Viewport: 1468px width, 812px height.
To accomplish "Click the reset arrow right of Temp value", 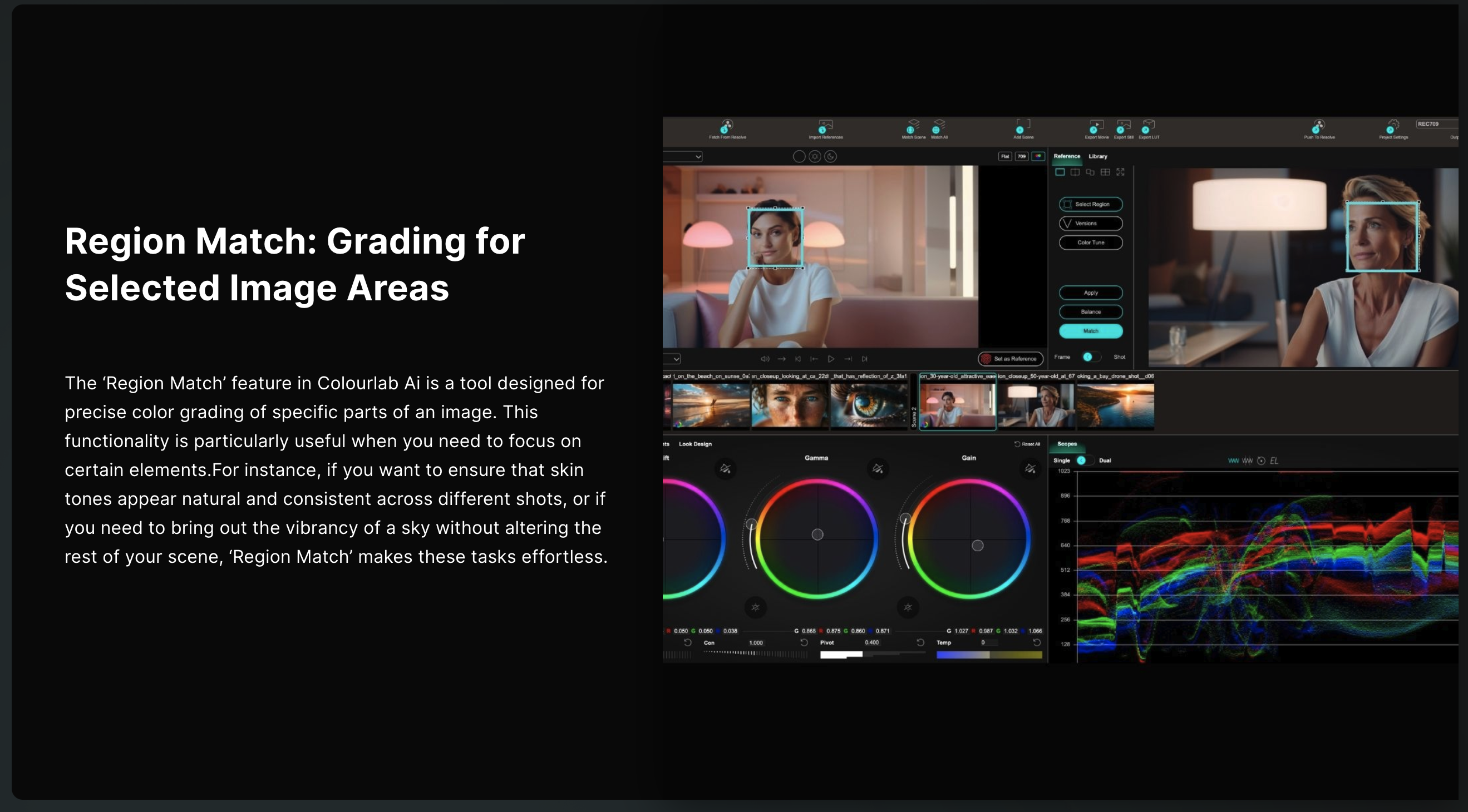I will click(1037, 643).
